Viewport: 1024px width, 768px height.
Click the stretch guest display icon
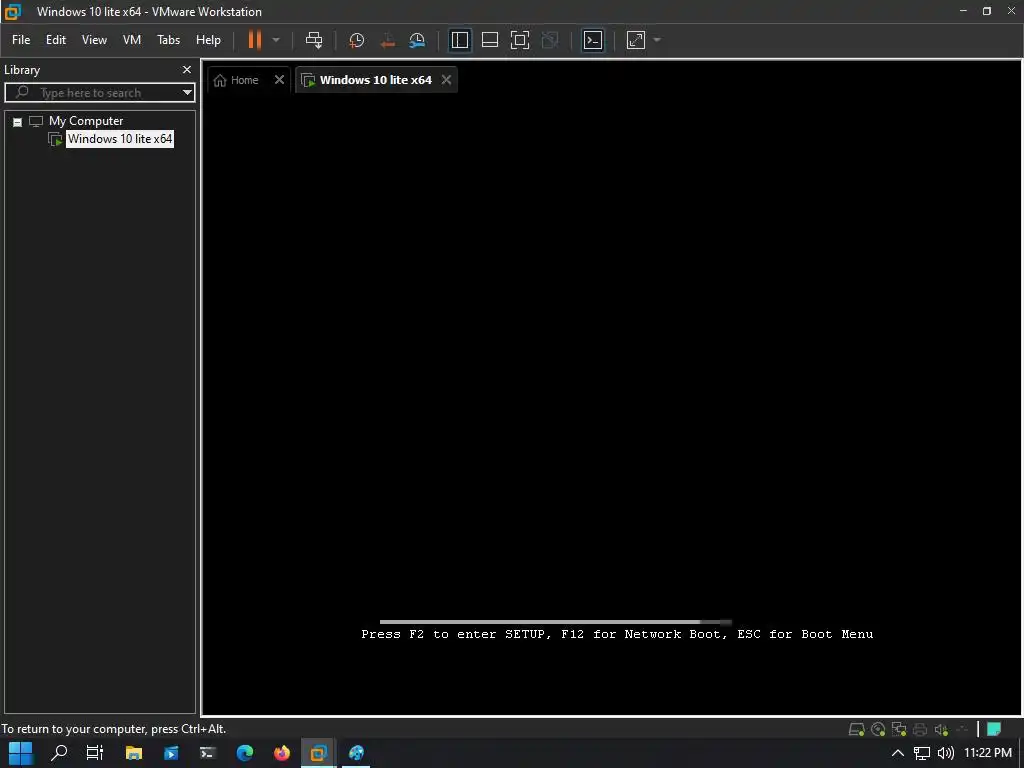[636, 40]
